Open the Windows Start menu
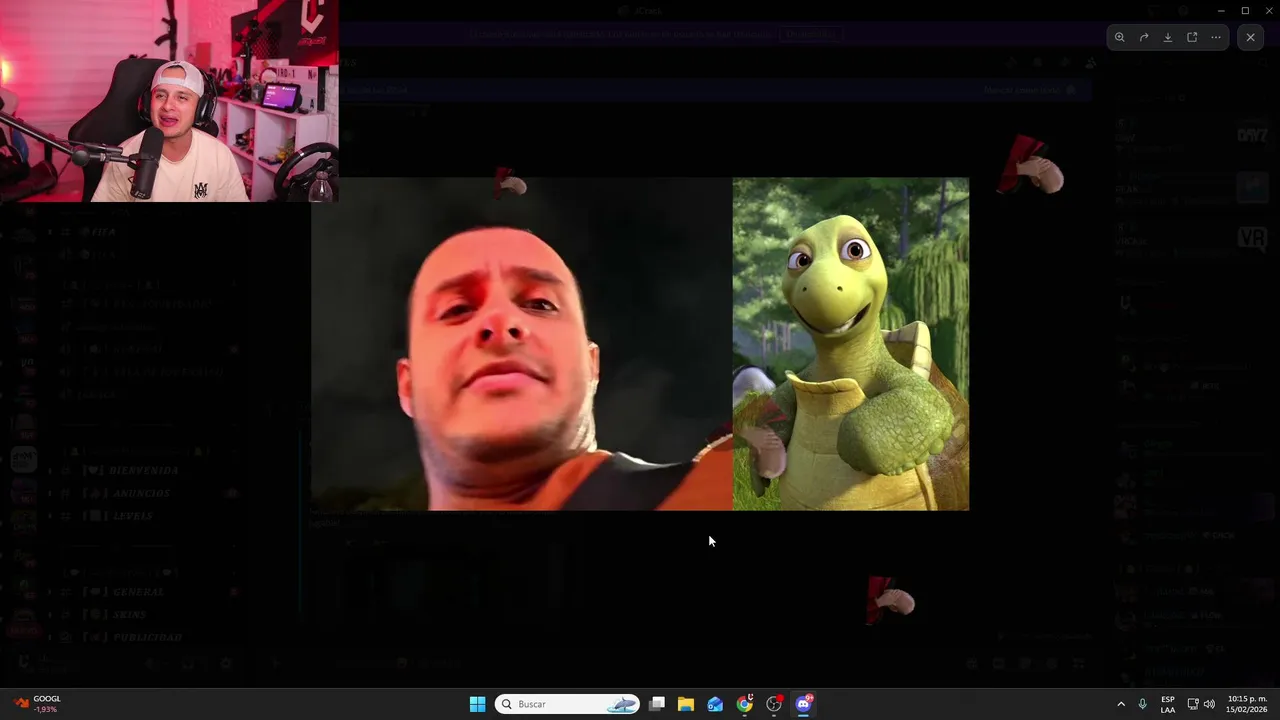 pos(477,704)
